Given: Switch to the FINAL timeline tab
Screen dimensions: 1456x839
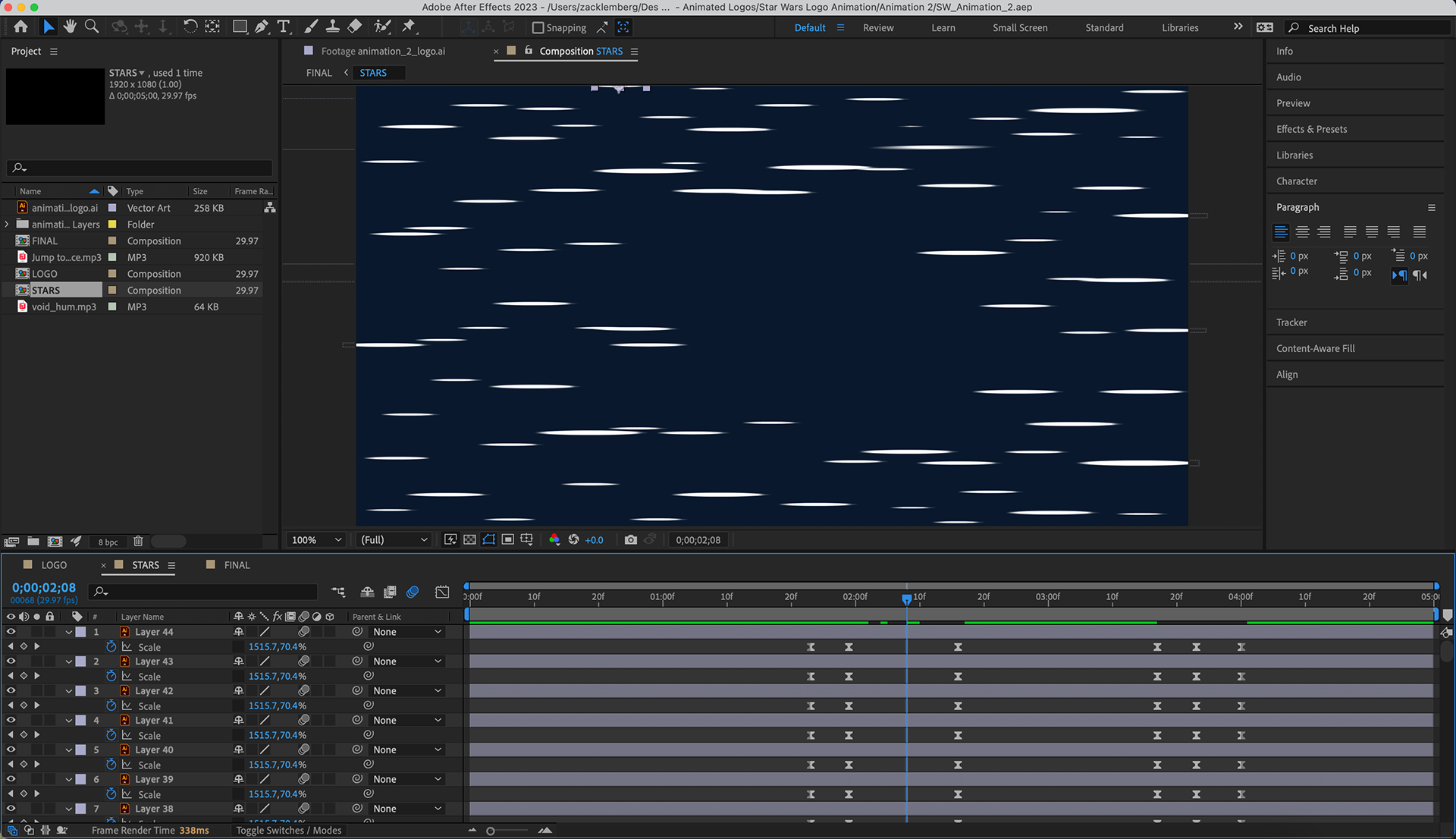Looking at the screenshot, I should tap(237, 565).
